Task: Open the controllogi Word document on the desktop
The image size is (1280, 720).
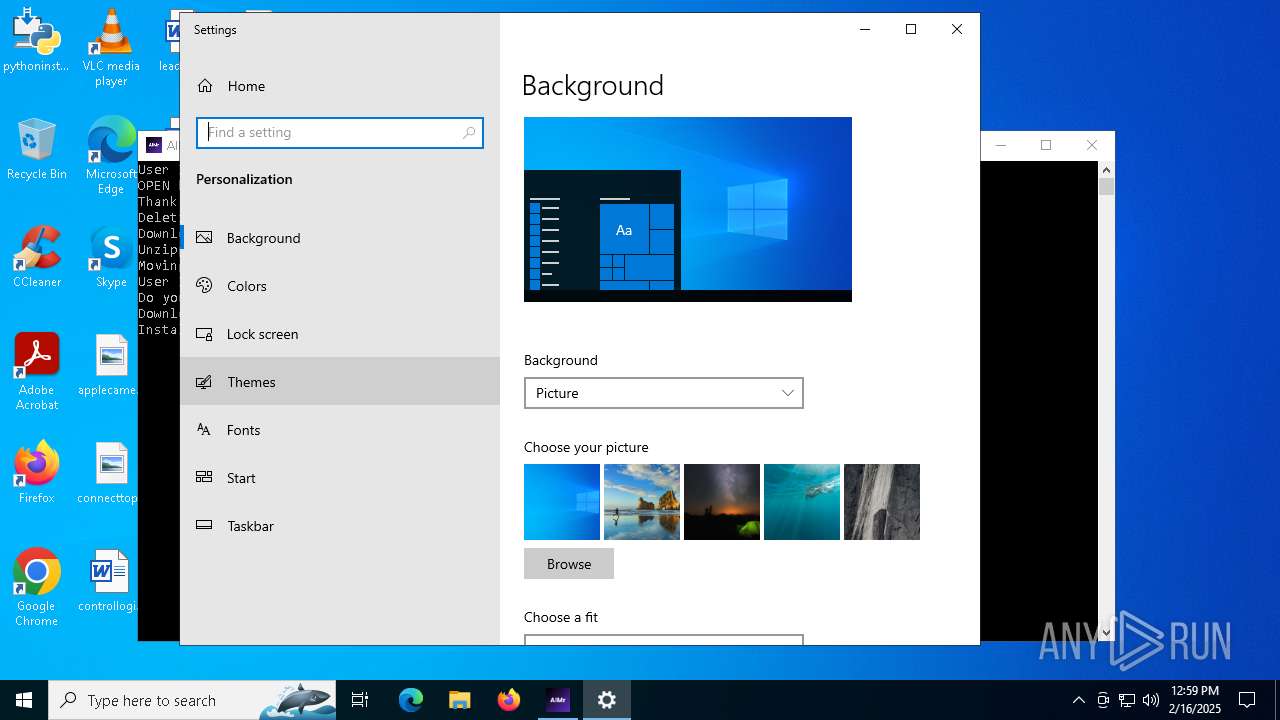Action: click(x=109, y=581)
